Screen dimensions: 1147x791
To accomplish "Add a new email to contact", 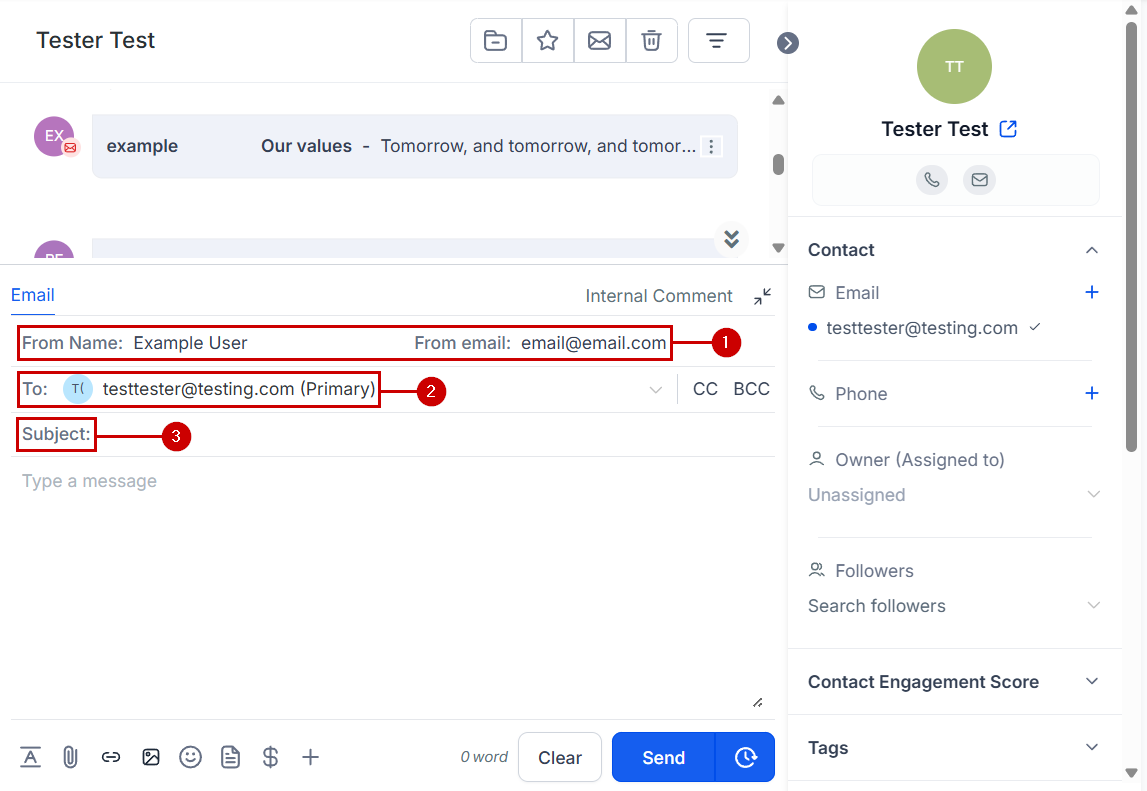I will [1091, 293].
